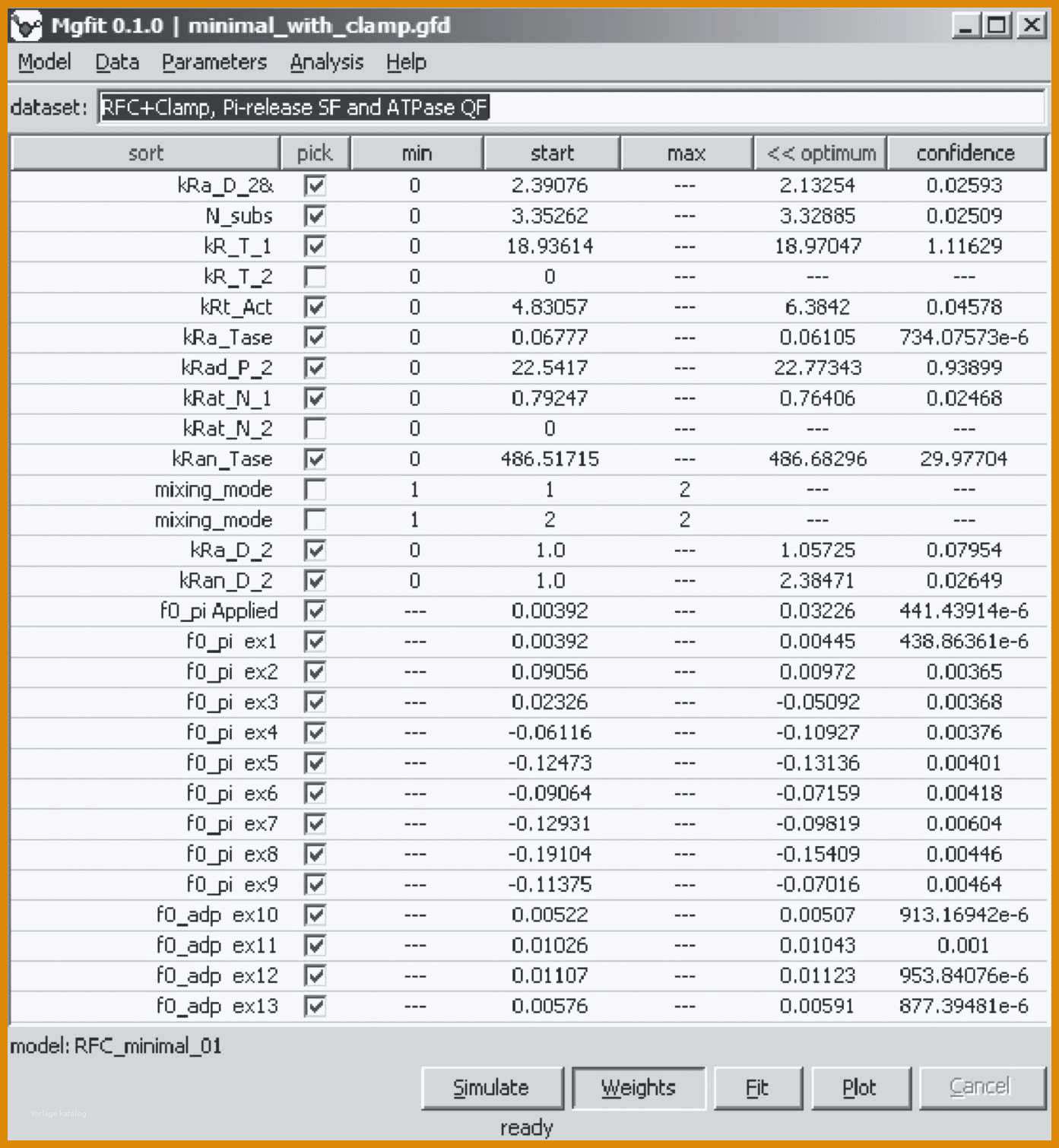Viewport: 1059px width, 1148px height.
Task: Select confidence value 0.001 for f0_adp ex11
Action: pos(963,945)
